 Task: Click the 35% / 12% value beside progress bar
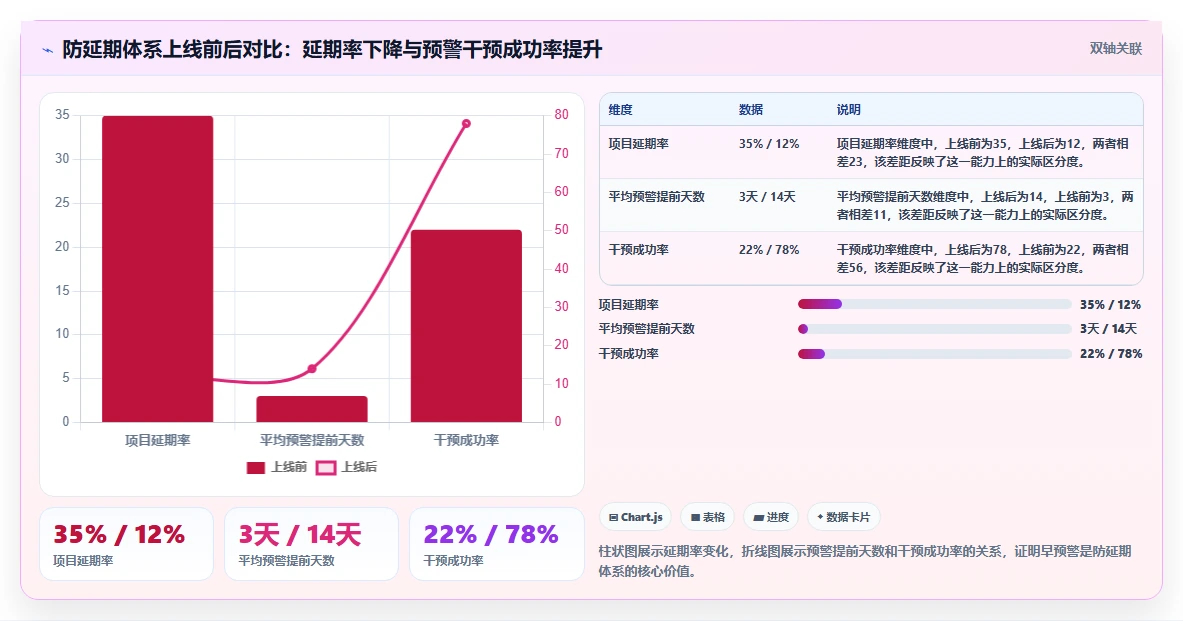pyautogui.click(x=1111, y=305)
